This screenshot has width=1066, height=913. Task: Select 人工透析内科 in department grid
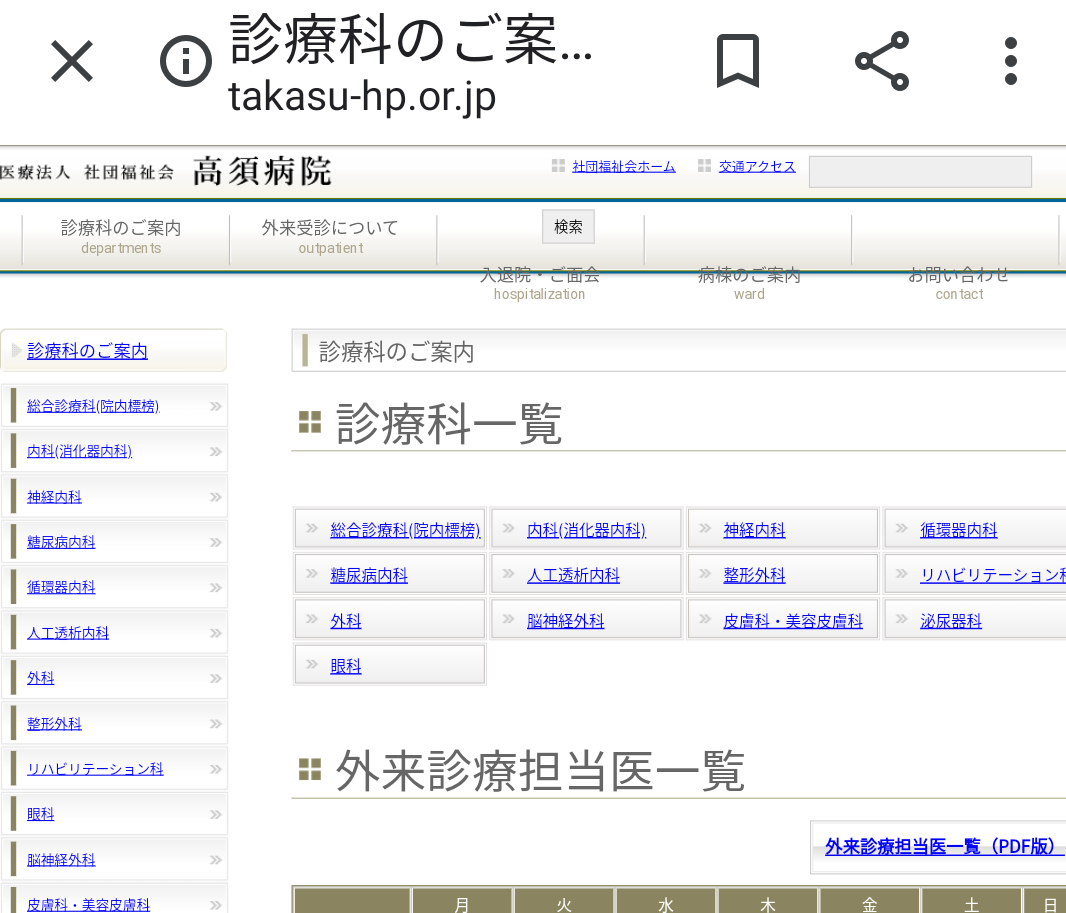pos(573,575)
